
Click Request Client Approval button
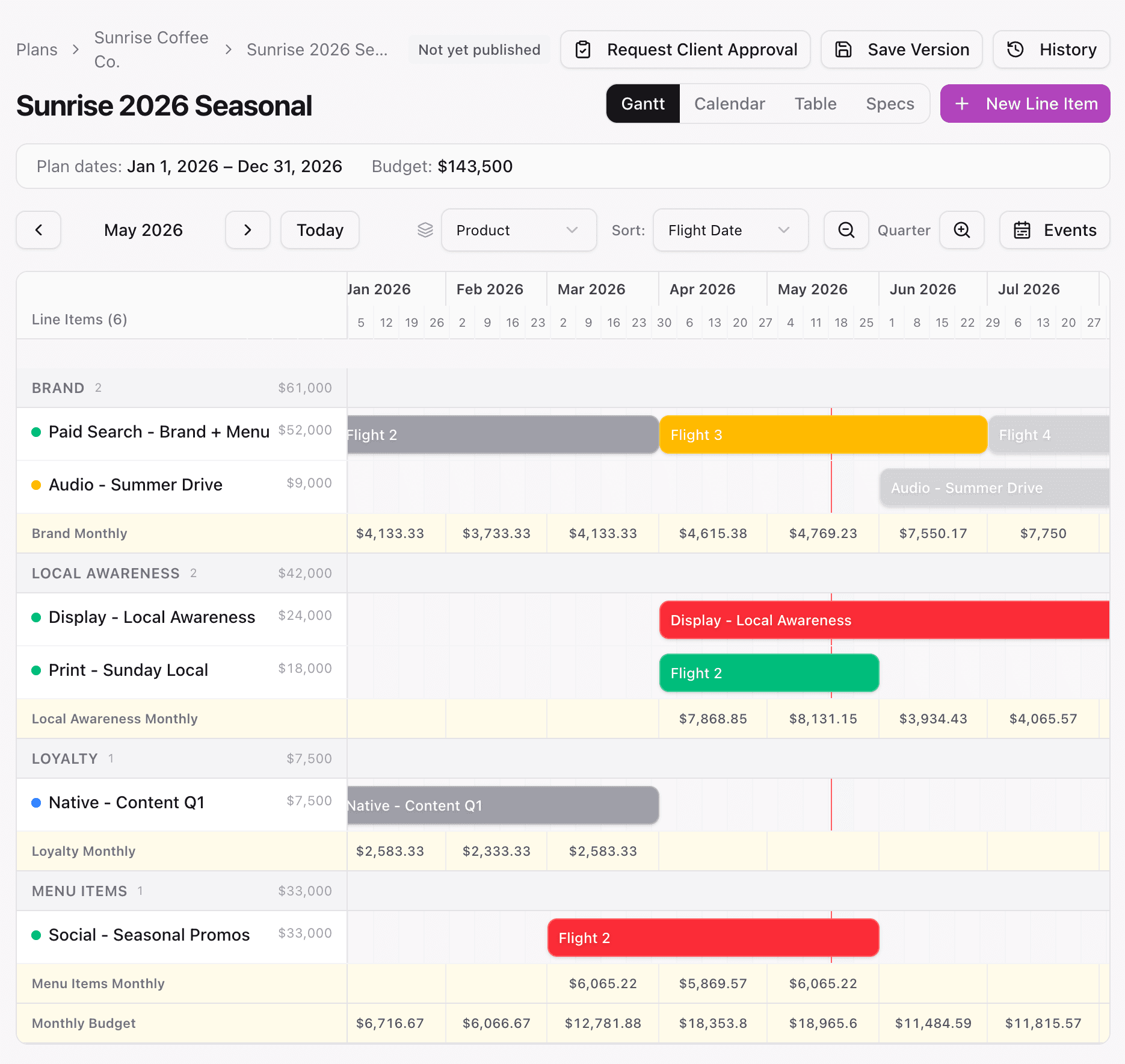pyautogui.click(x=685, y=49)
